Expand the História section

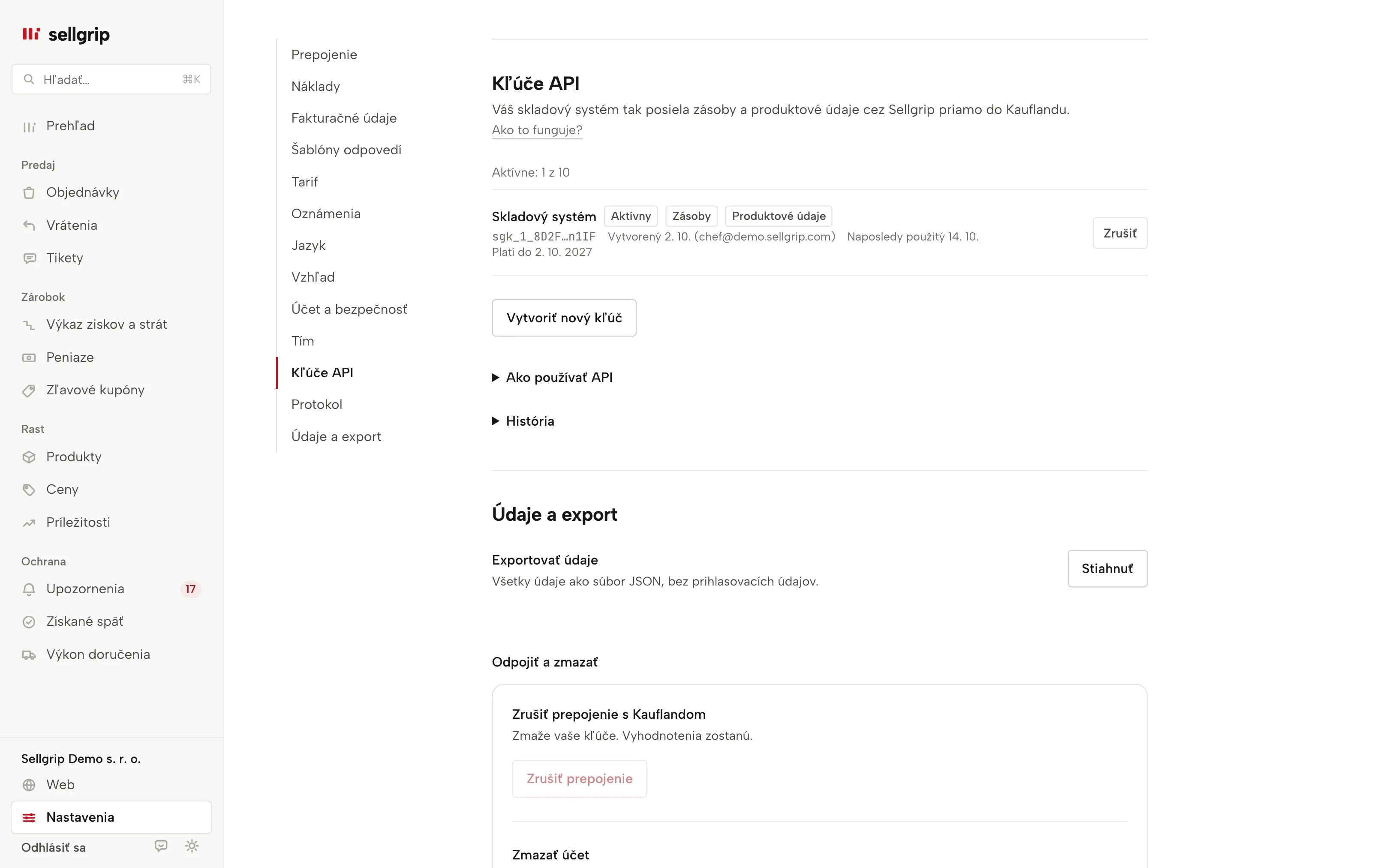523,421
